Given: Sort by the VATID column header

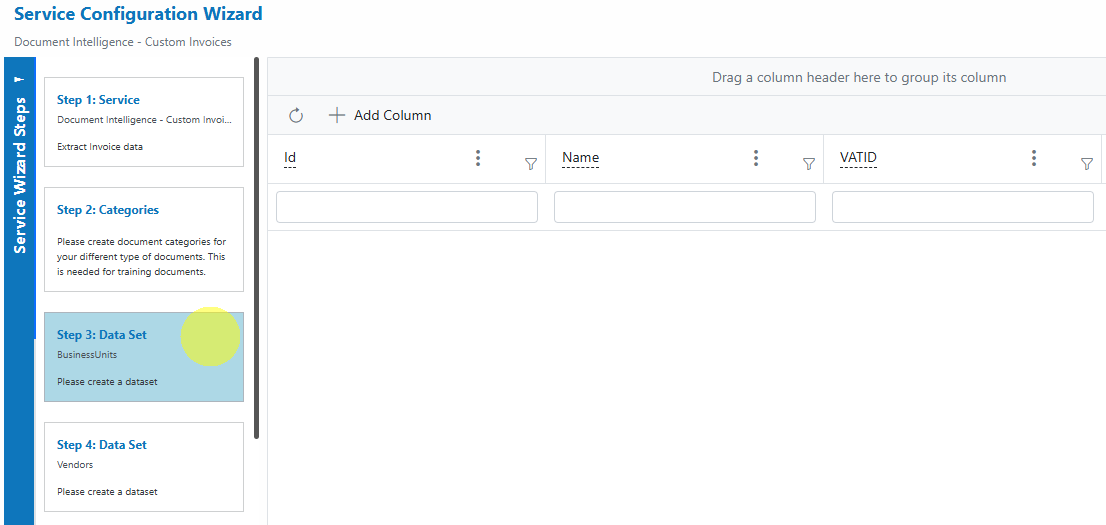Looking at the screenshot, I should tap(858, 157).
